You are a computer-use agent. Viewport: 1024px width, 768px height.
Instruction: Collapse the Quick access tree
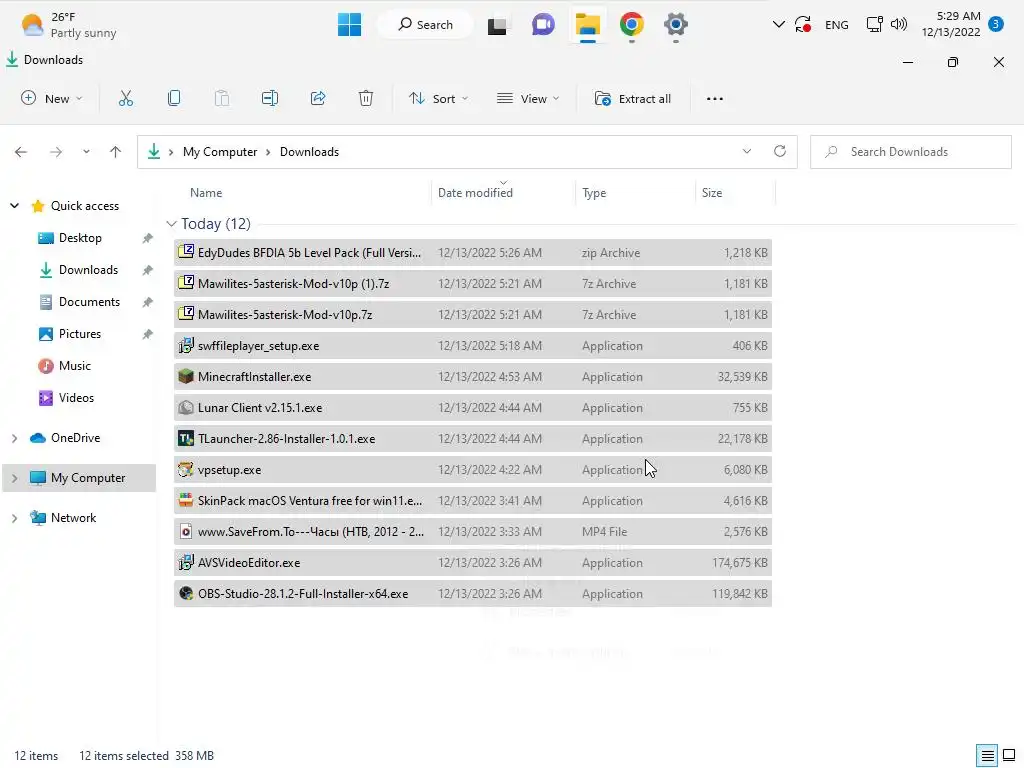(14, 206)
